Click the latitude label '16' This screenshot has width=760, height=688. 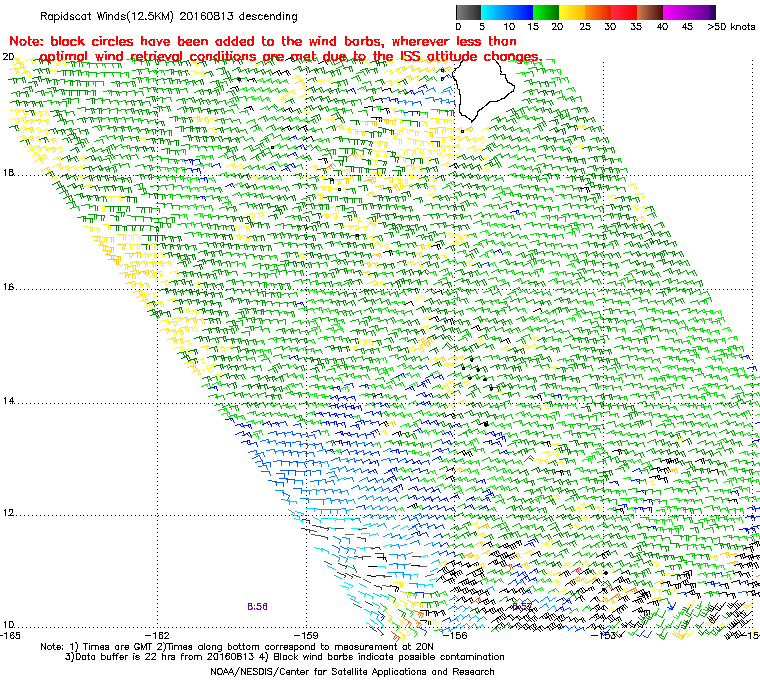(8, 287)
